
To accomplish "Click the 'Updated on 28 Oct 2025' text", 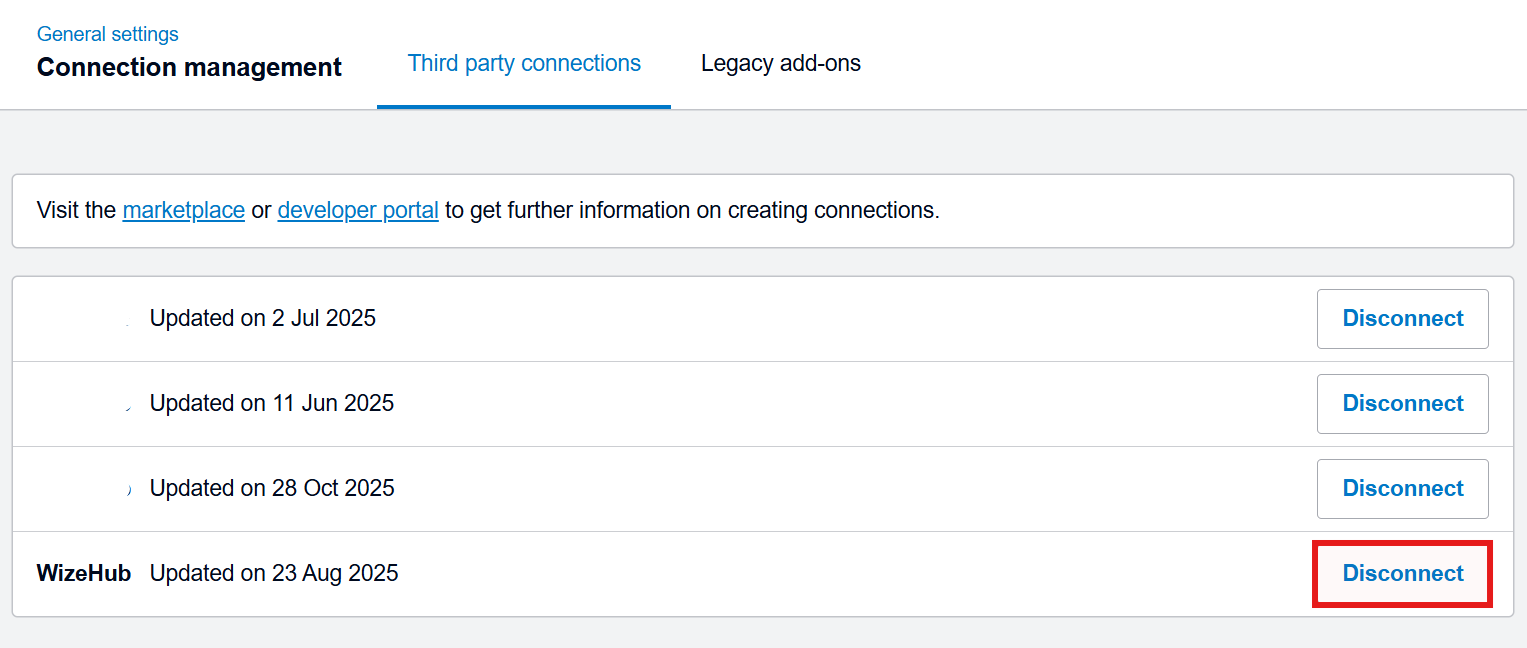I will (272, 489).
